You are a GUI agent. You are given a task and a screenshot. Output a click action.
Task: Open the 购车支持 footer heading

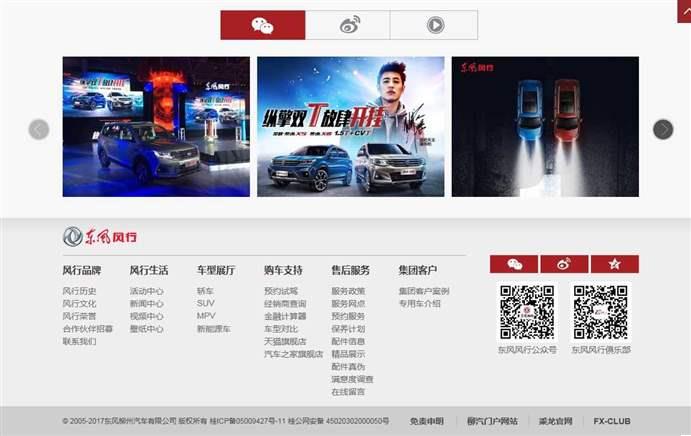tap(283, 270)
